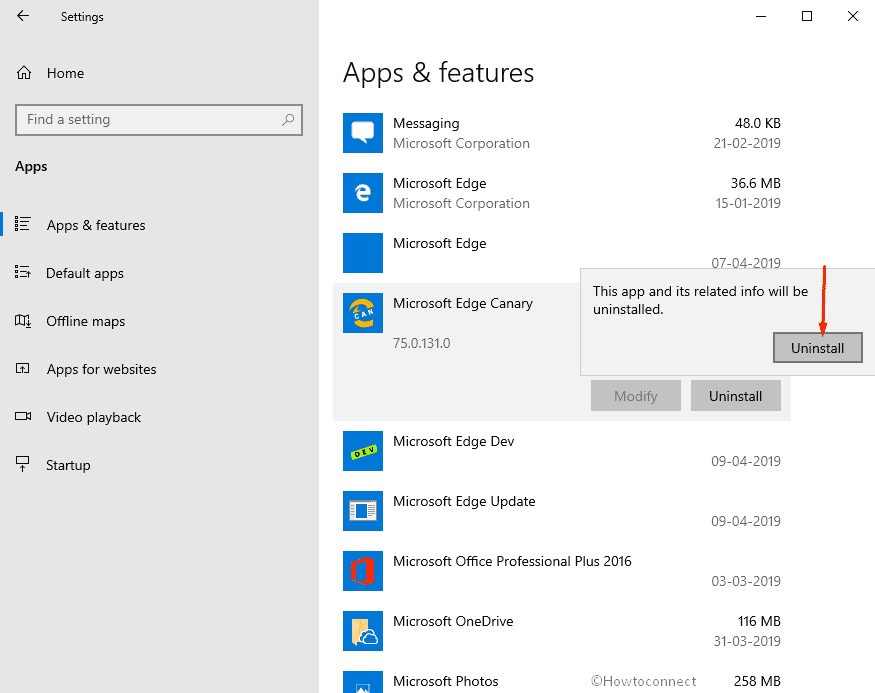The width and height of the screenshot is (875, 693).
Task: Select the blank blue Microsoft Edge icon
Action: pos(363,253)
